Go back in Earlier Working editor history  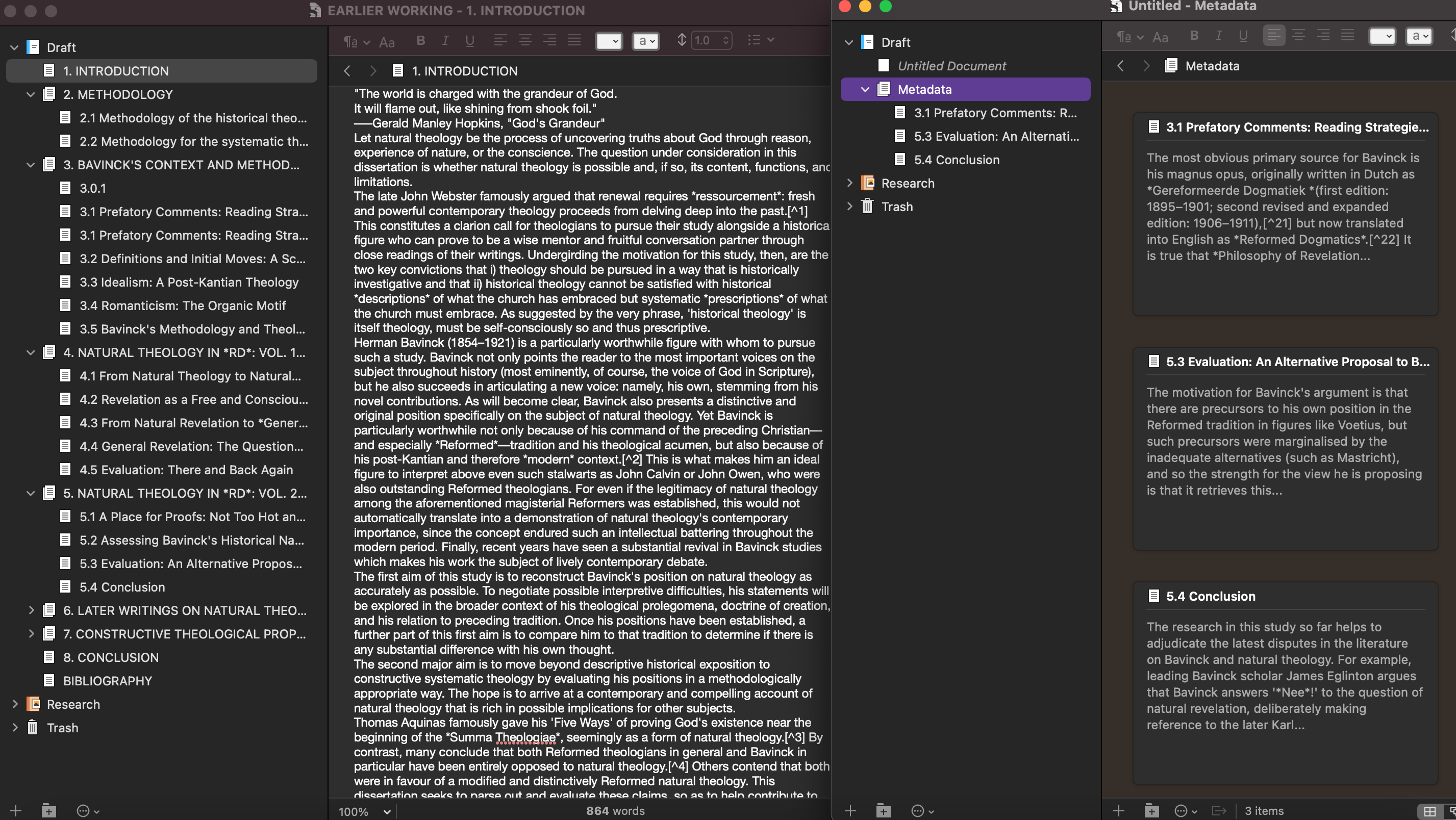[x=347, y=71]
